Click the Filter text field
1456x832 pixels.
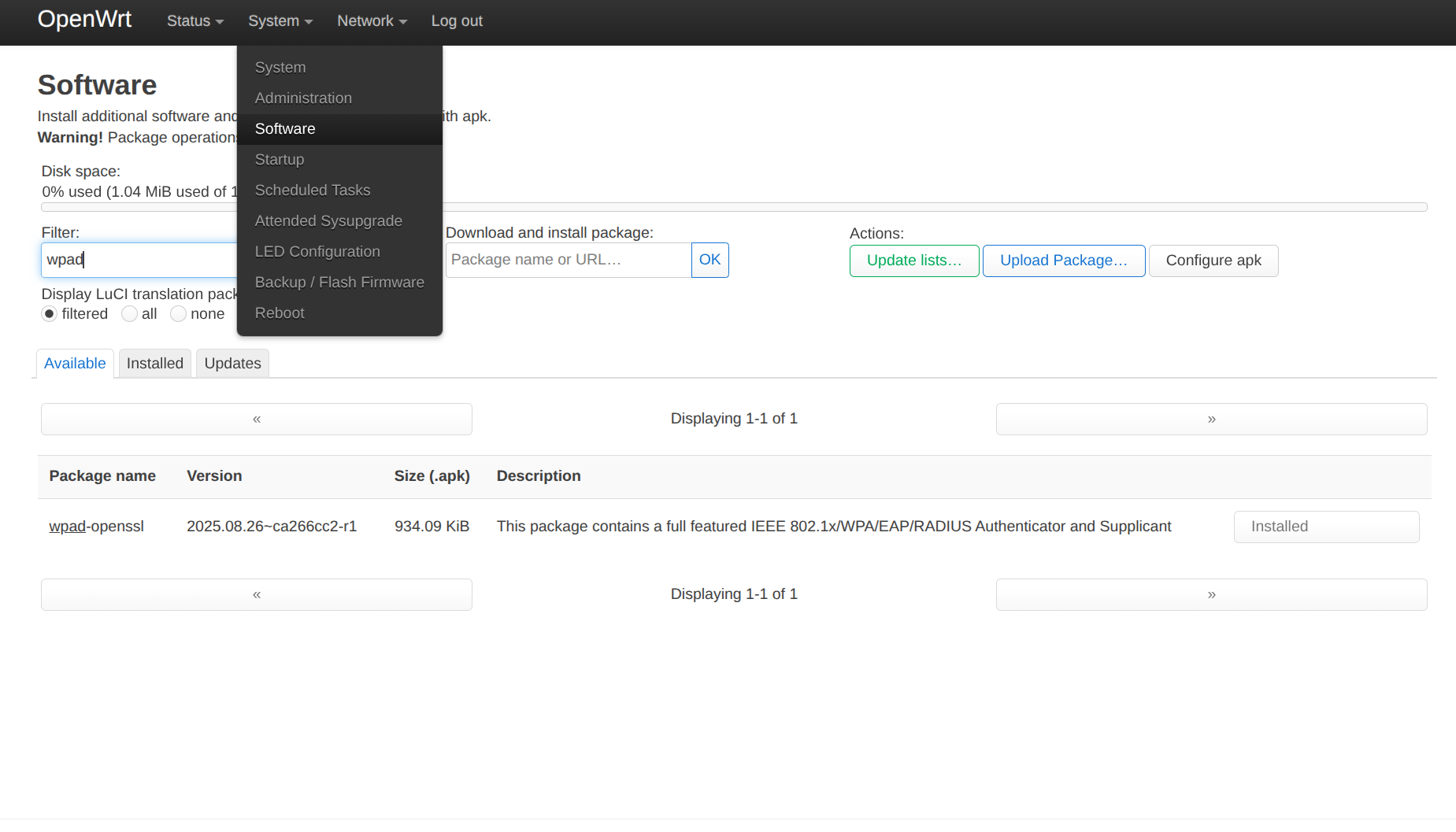(139, 260)
